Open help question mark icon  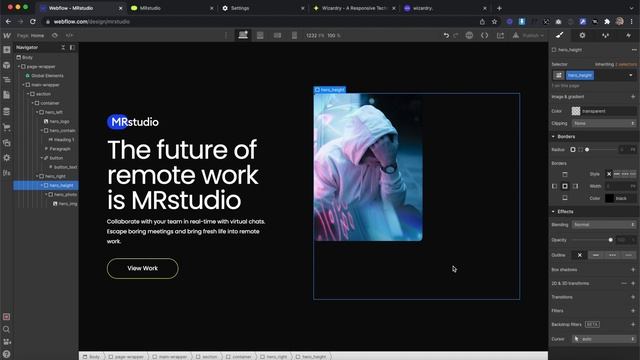pyautogui.click(x=7, y=354)
